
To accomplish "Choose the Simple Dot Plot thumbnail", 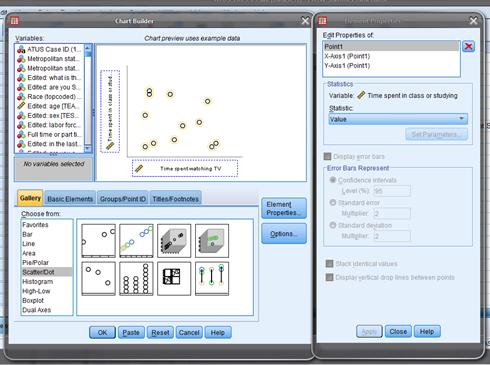I will 136,279.
